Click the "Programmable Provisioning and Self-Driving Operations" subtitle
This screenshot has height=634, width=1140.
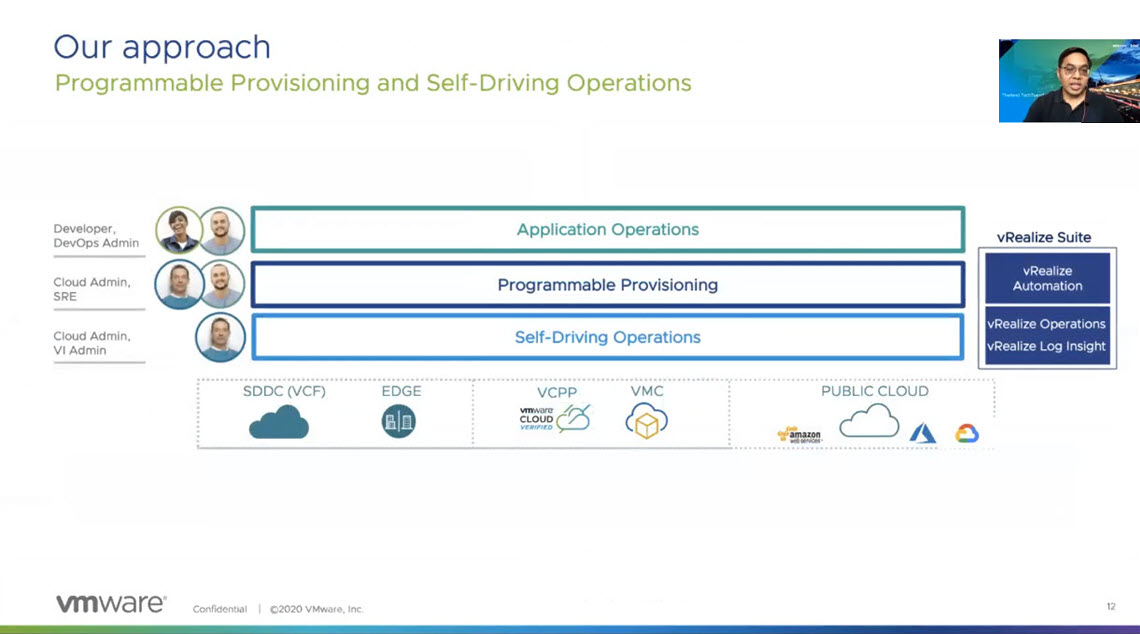373,84
